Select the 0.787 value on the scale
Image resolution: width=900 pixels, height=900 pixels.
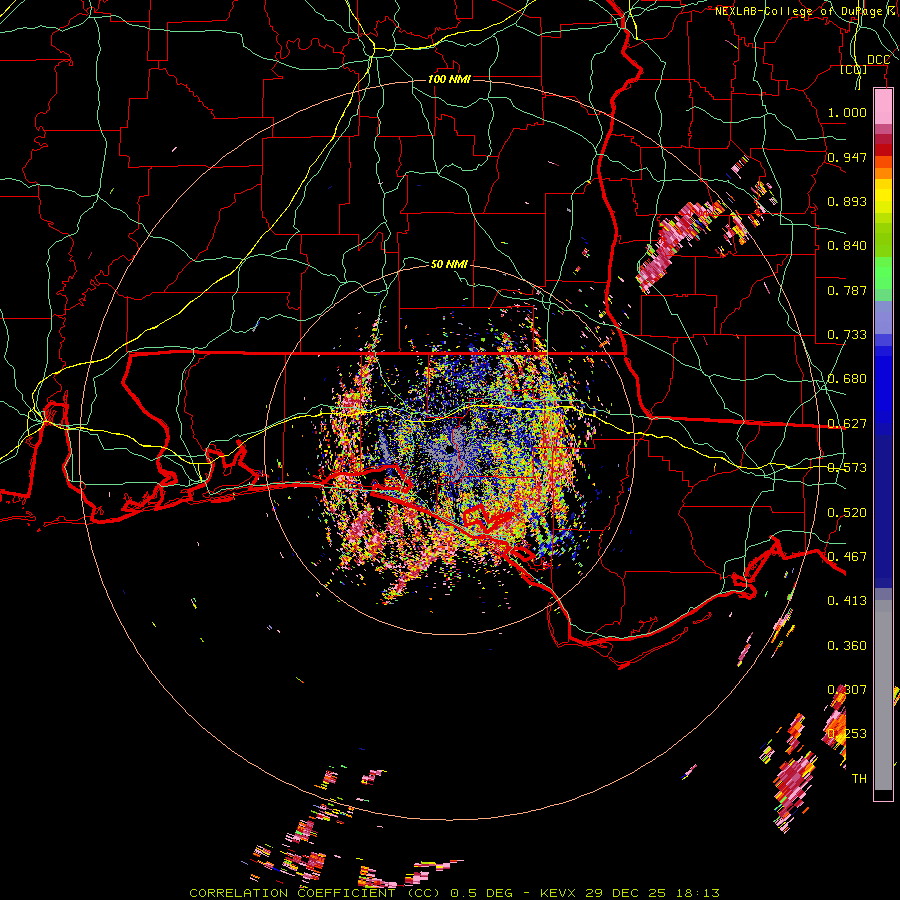click(847, 290)
